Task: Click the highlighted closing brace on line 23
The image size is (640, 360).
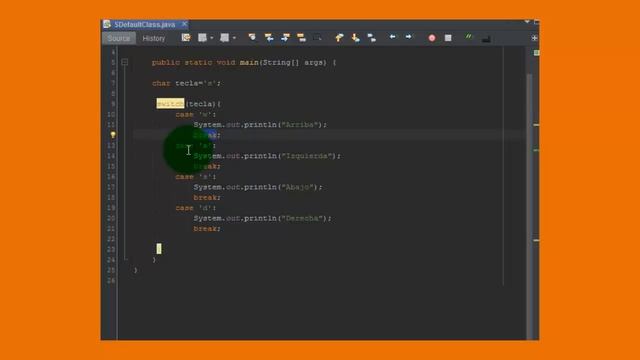Action: coord(159,249)
